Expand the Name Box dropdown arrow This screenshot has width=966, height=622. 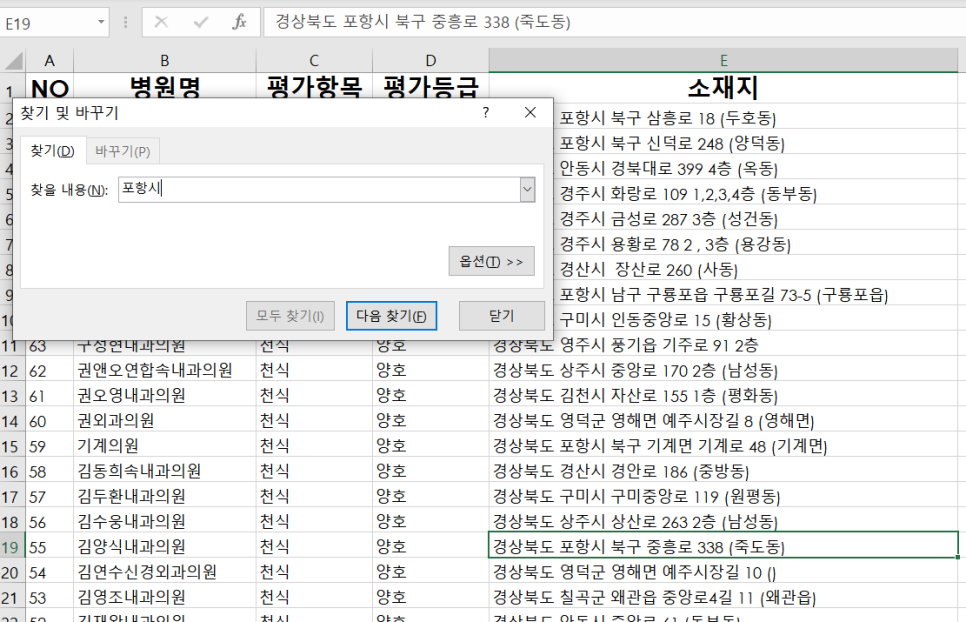tap(100, 23)
